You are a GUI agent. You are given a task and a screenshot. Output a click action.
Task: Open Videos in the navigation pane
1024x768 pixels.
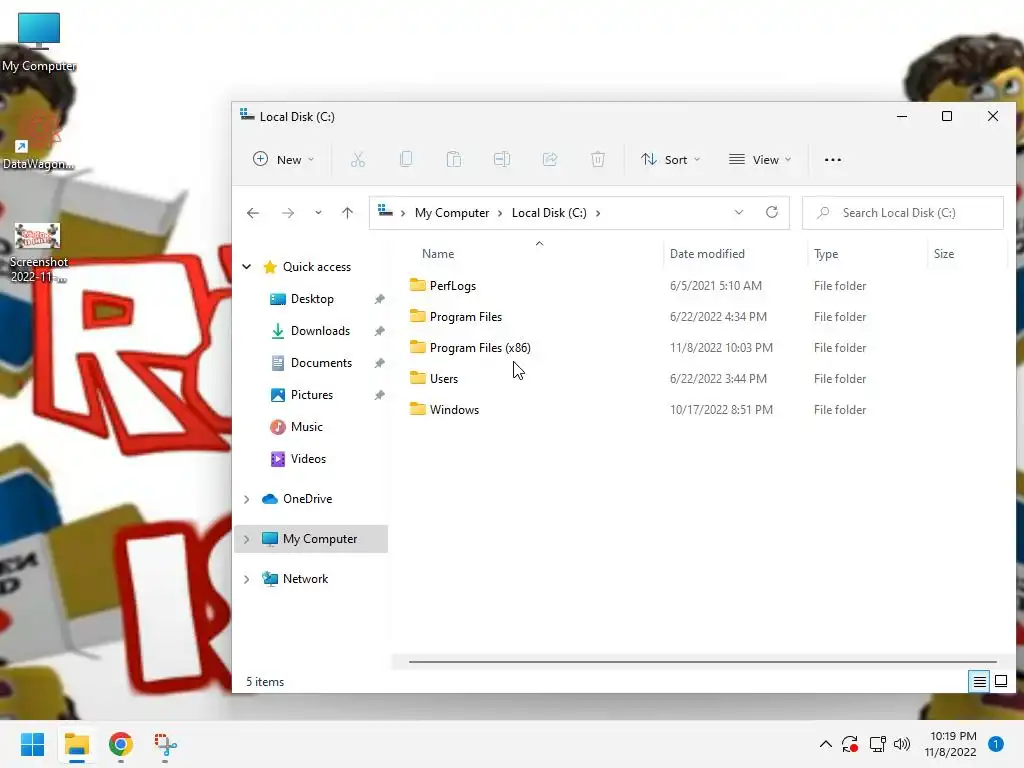308,459
